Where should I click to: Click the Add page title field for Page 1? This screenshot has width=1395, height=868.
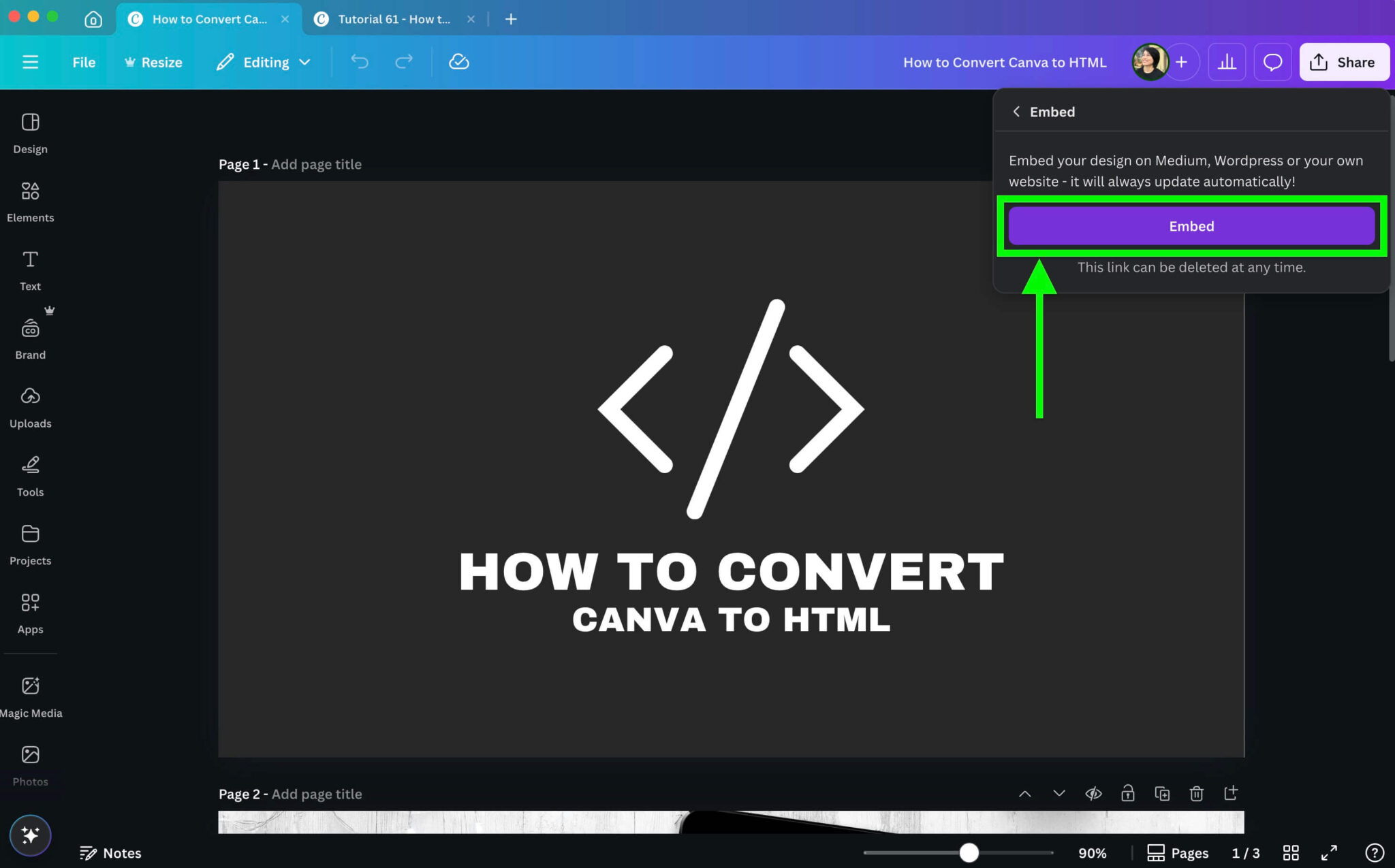click(x=315, y=163)
